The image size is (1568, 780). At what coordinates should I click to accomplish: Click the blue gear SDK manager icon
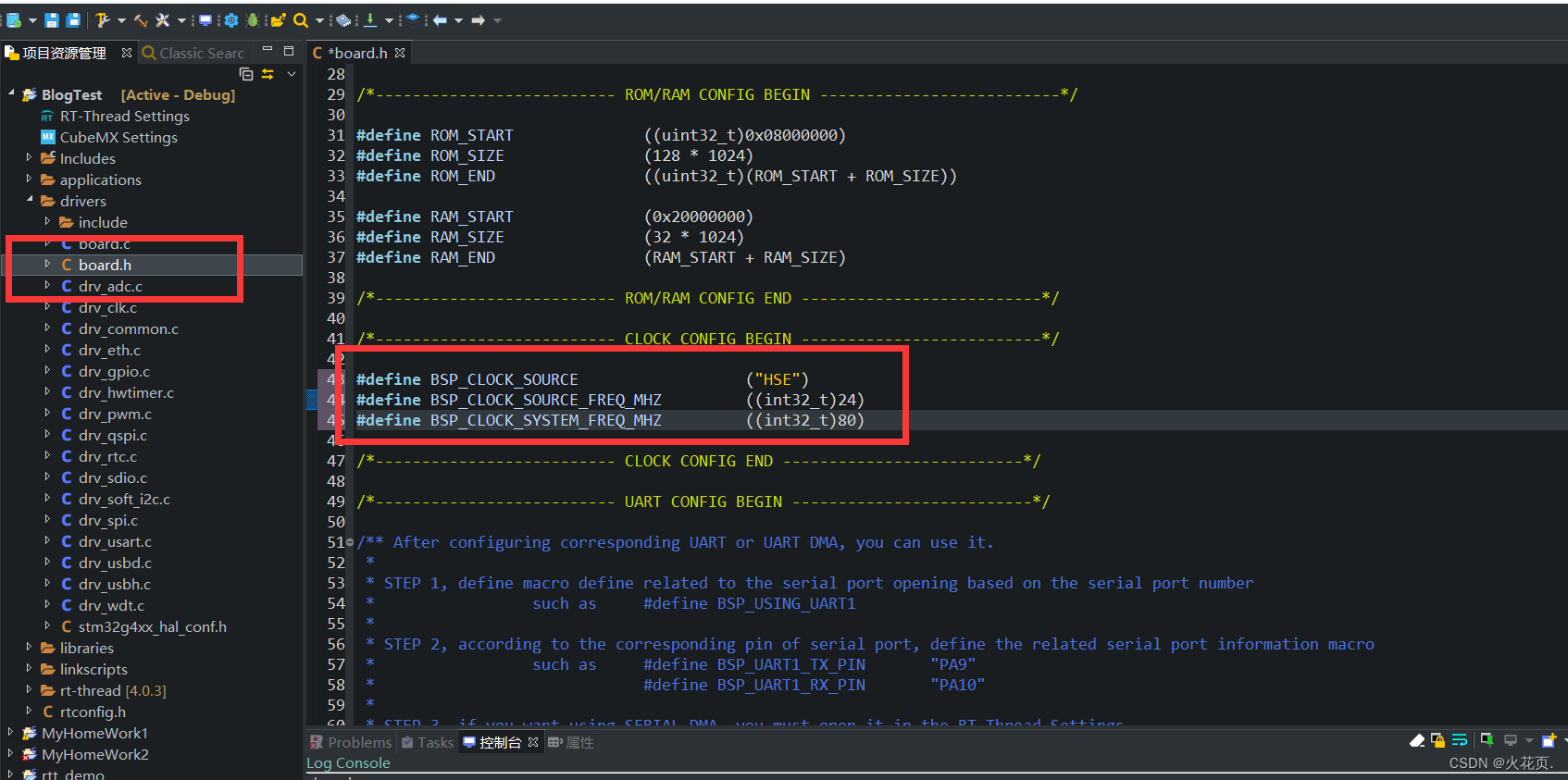pyautogui.click(x=231, y=20)
